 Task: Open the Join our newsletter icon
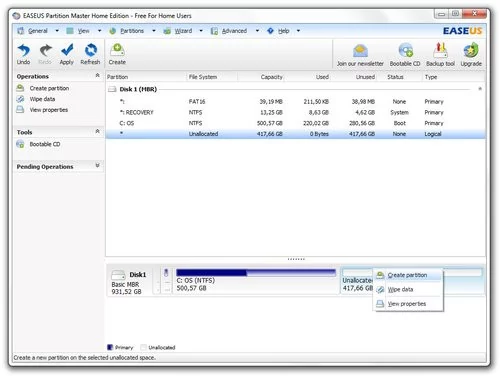click(360, 51)
